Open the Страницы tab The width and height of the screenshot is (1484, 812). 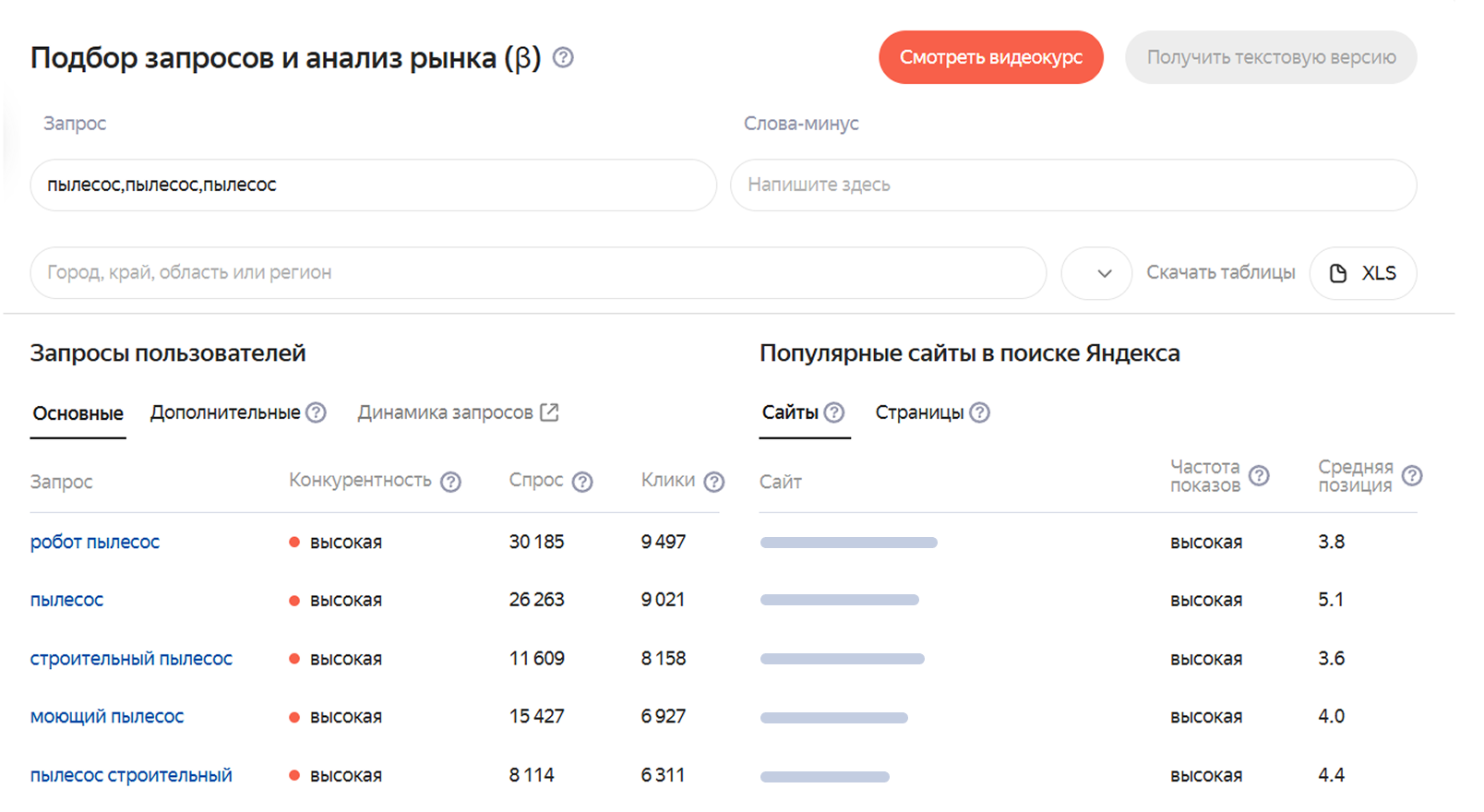[x=919, y=412]
